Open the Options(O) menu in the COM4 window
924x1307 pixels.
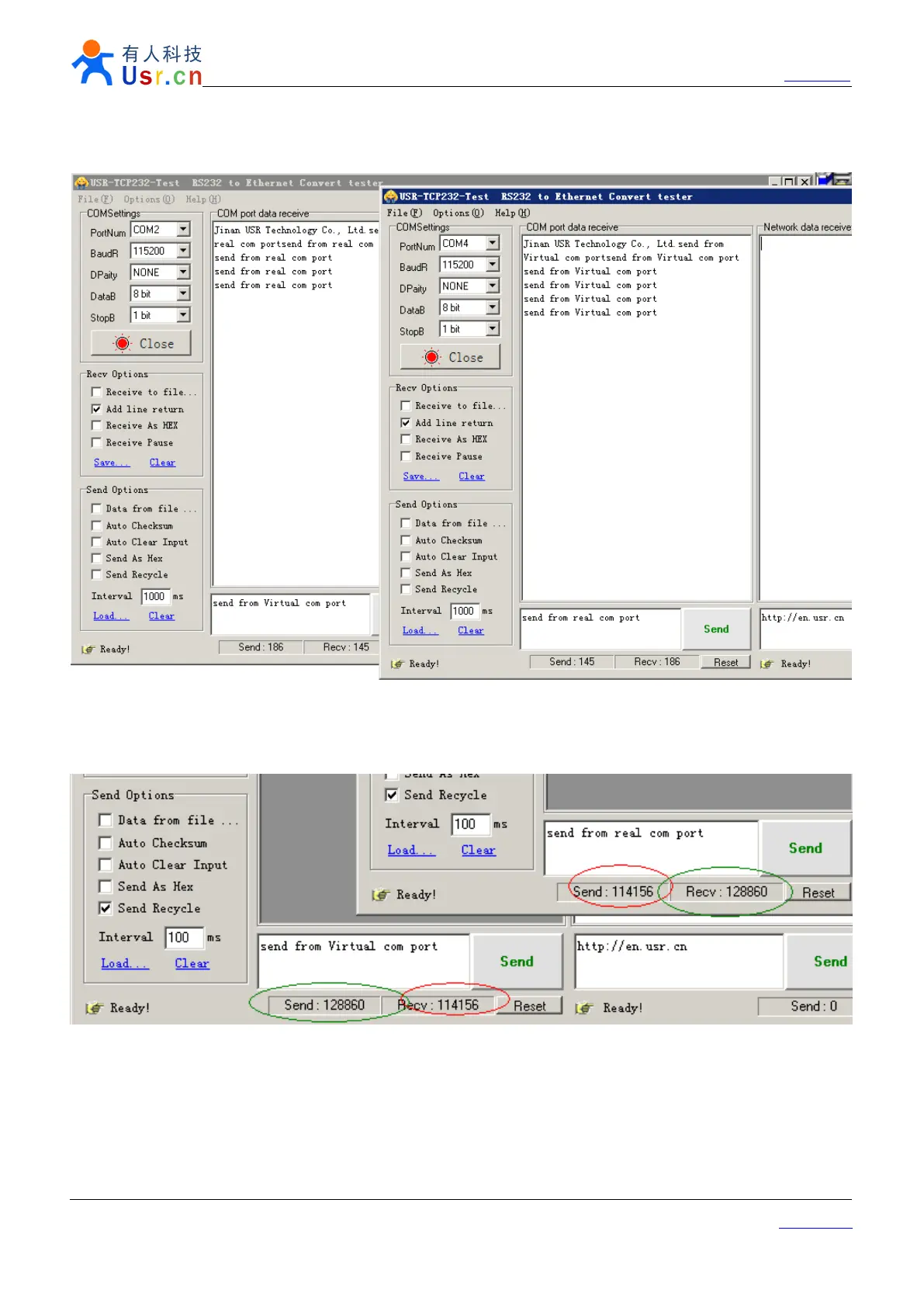coord(458,213)
